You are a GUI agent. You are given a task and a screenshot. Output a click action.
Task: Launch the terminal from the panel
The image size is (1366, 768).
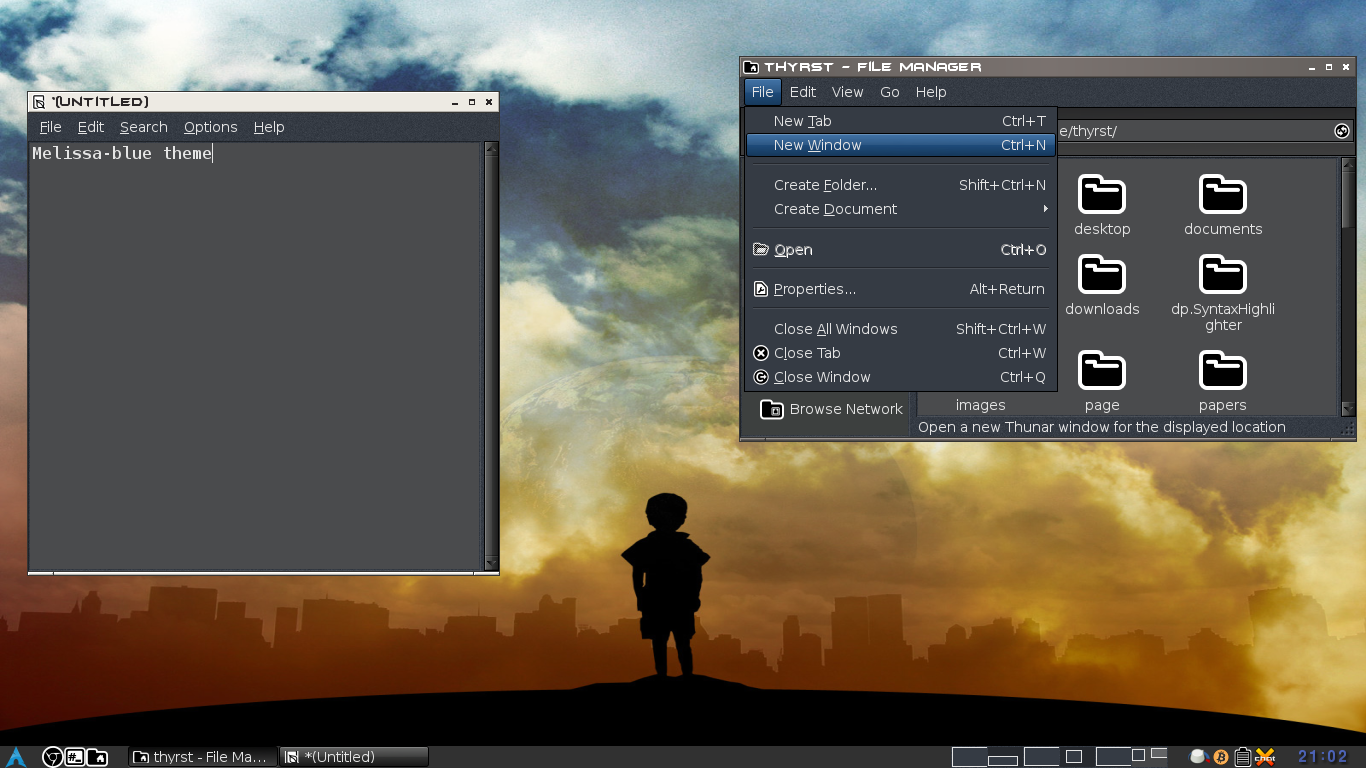point(75,757)
